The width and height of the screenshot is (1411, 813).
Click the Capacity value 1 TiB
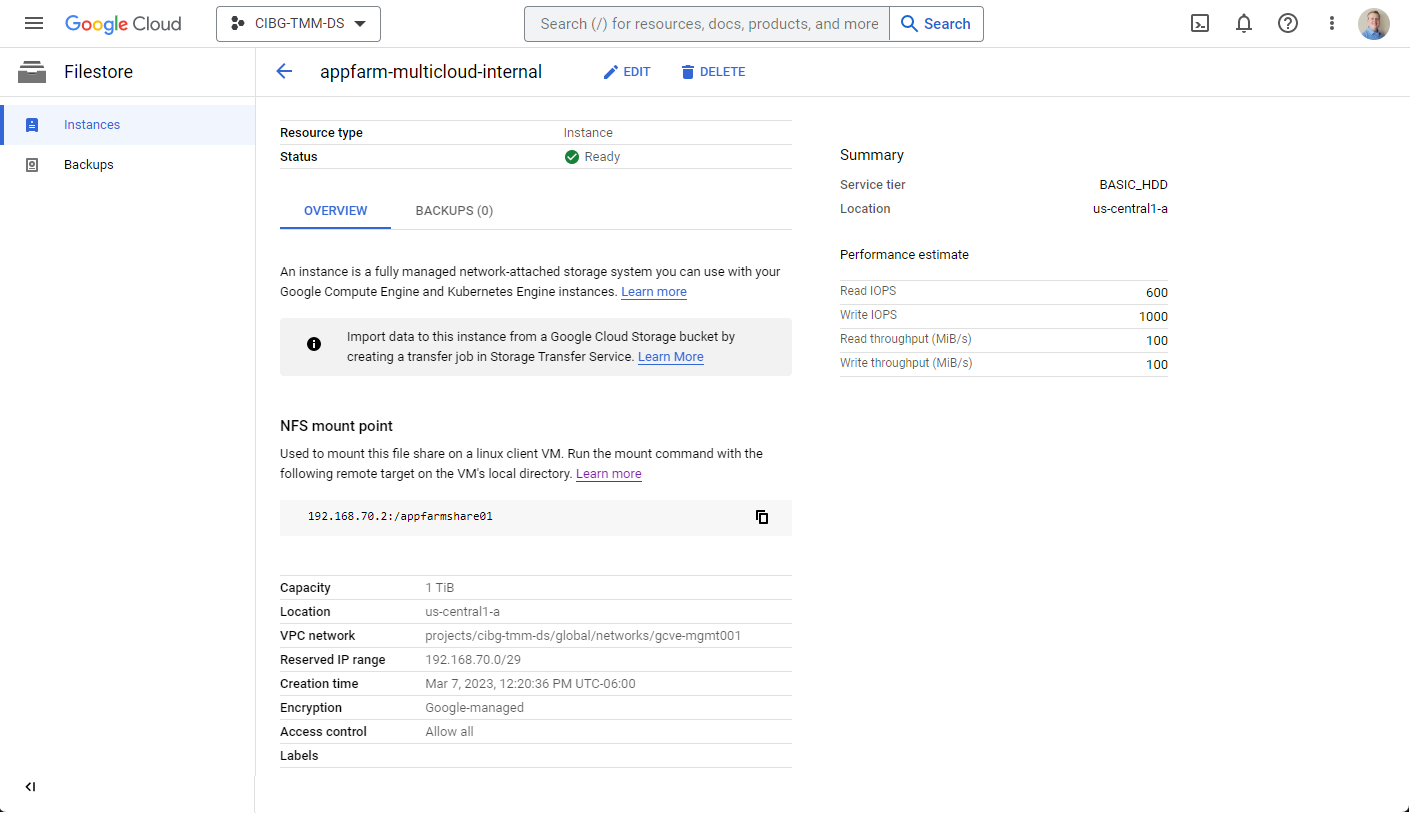point(440,588)
